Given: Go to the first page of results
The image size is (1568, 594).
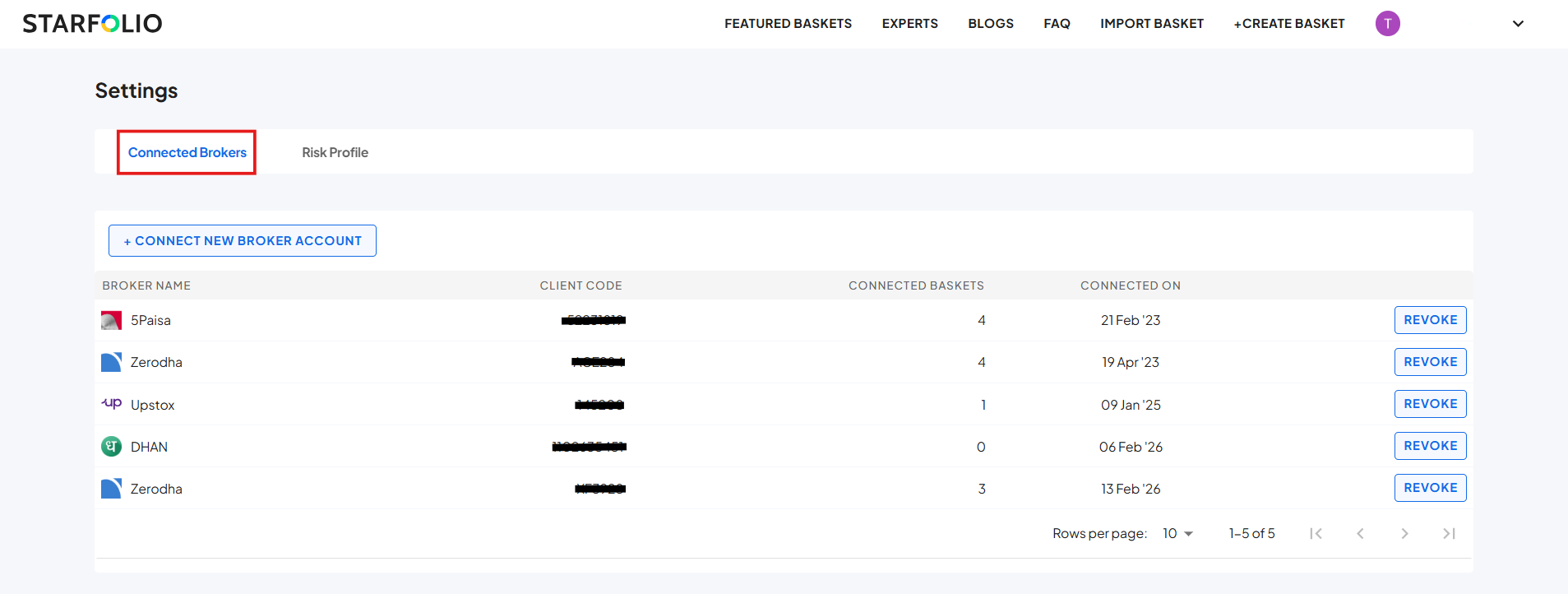Looking at the screenshot, I should coord(1316,533).
